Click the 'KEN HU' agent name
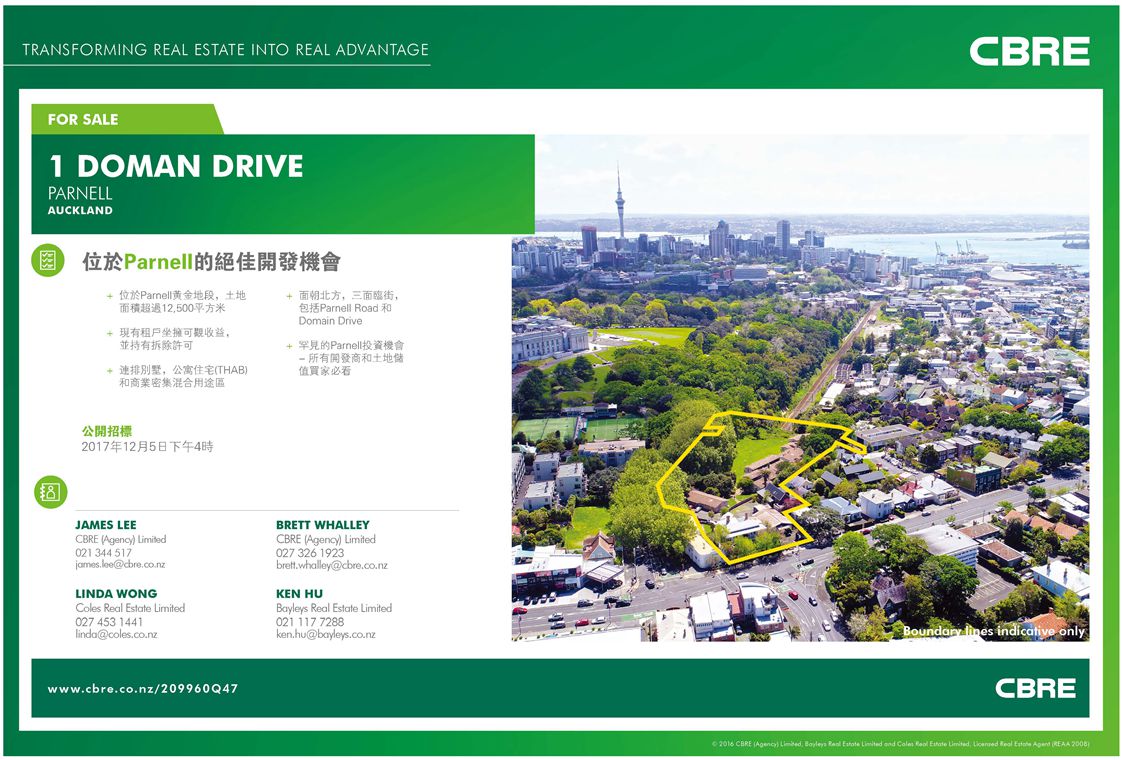This screenshot has height=760, width=1122. 299,594
